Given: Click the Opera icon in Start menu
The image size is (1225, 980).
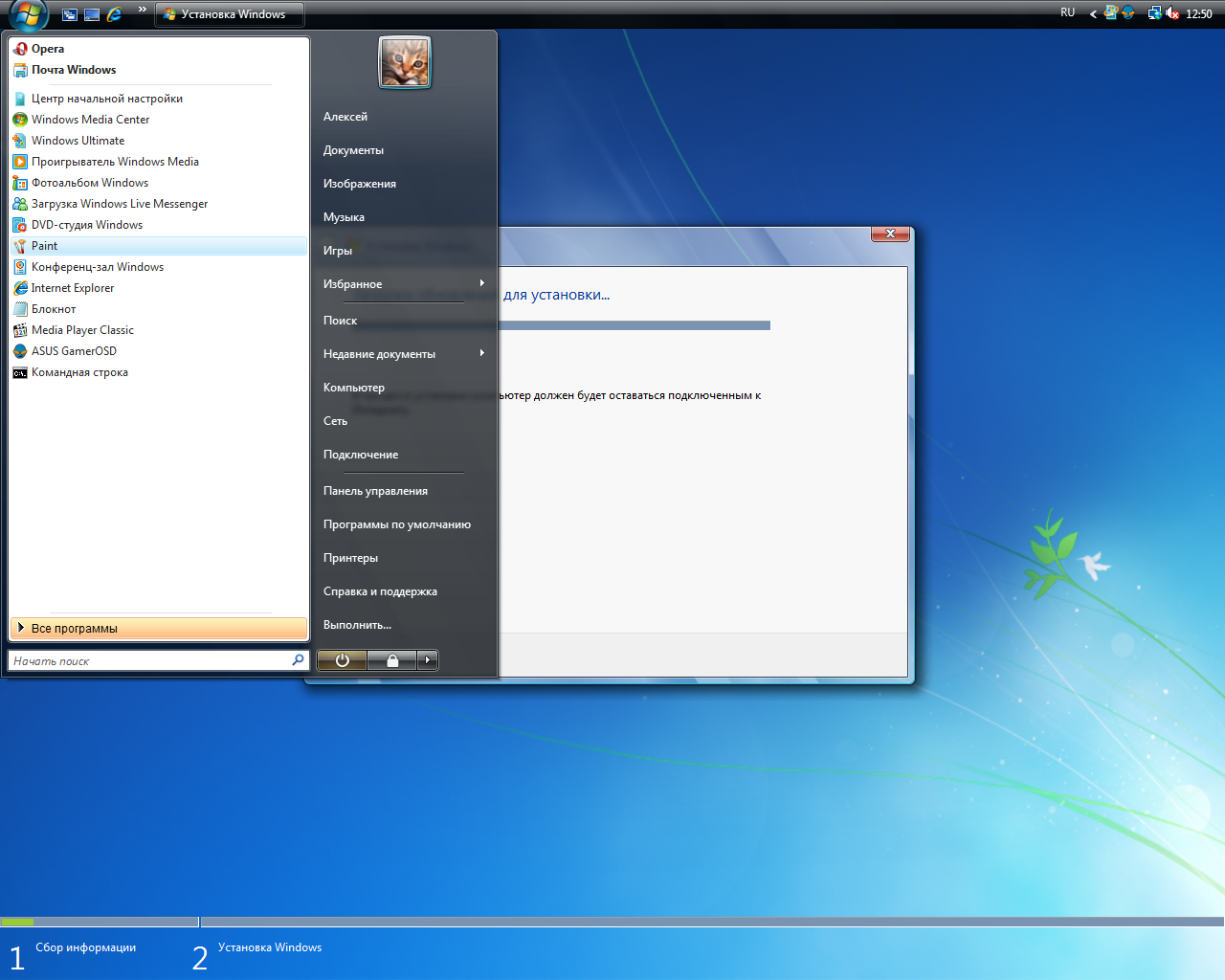Looking at the screenshot, I should coord(20,49).
